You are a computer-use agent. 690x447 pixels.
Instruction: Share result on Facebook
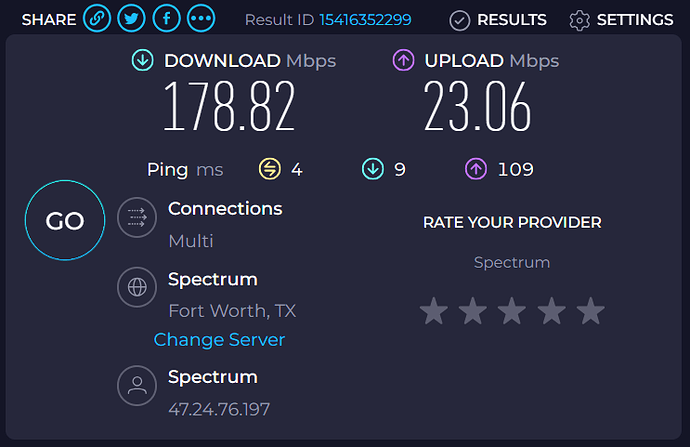coord(166,19)
